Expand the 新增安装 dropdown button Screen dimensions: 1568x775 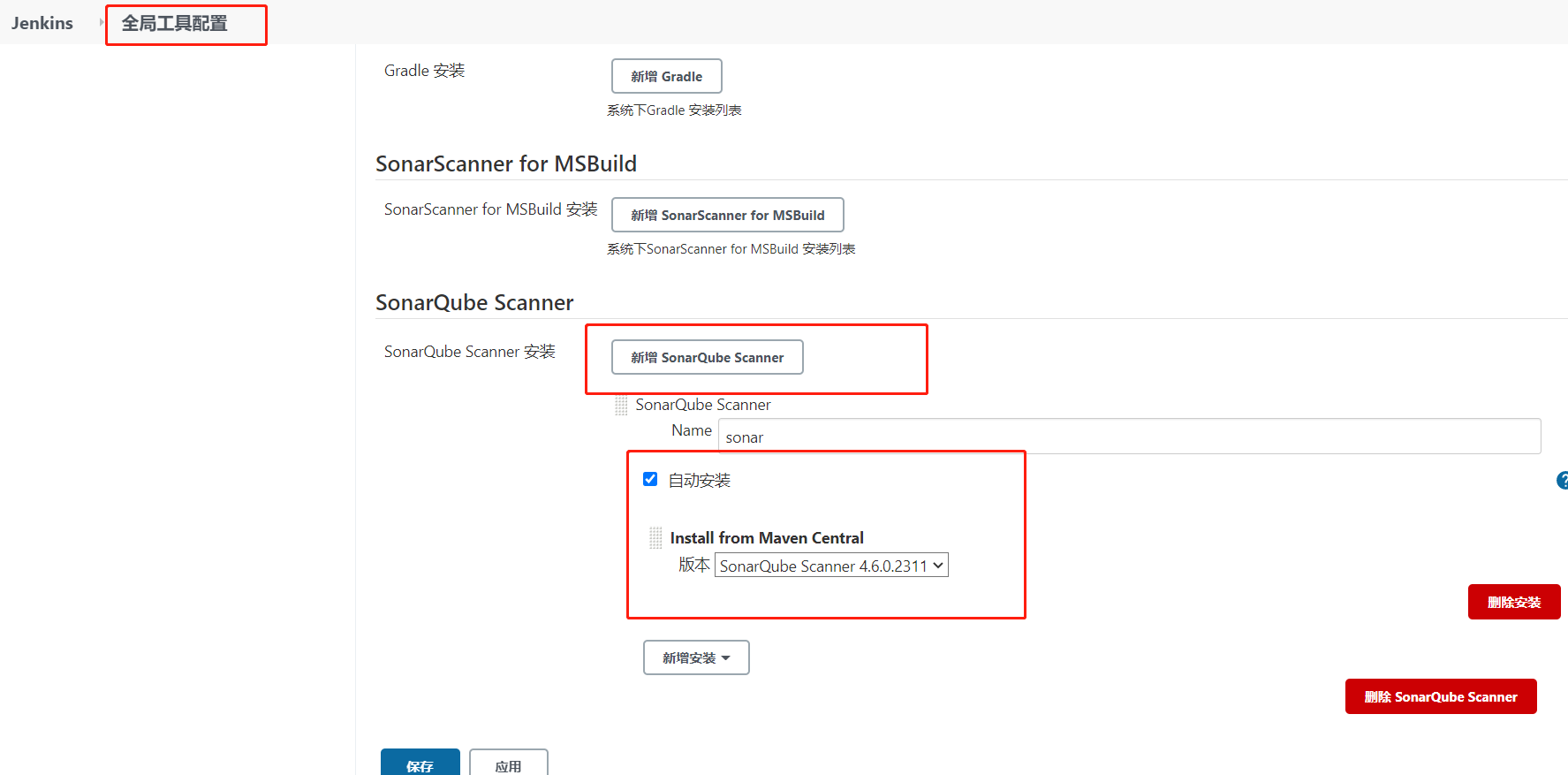pos(696,657)
